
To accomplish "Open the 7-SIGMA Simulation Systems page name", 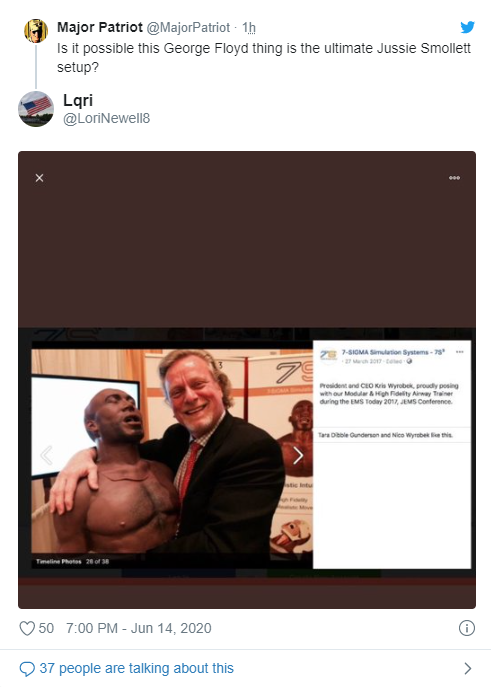I will click(x=393, y=352).
